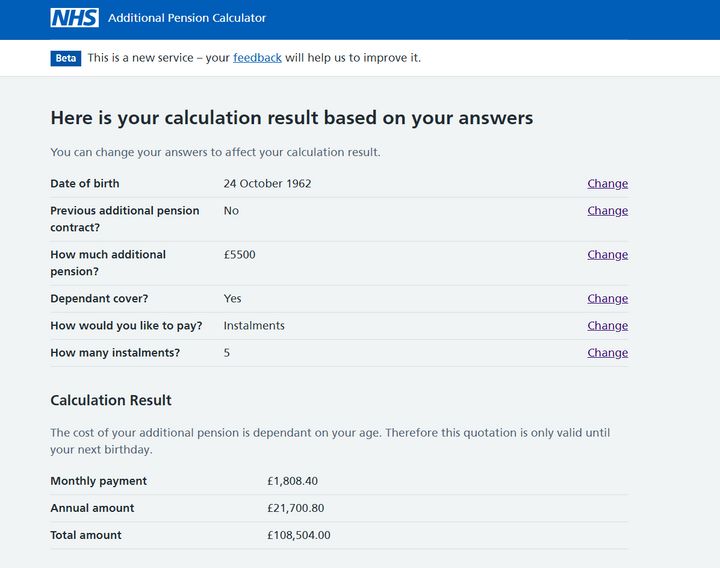Click the Calculation Result section heading
This screenshot has width=720, height=568.
click(x=111, y=400)
